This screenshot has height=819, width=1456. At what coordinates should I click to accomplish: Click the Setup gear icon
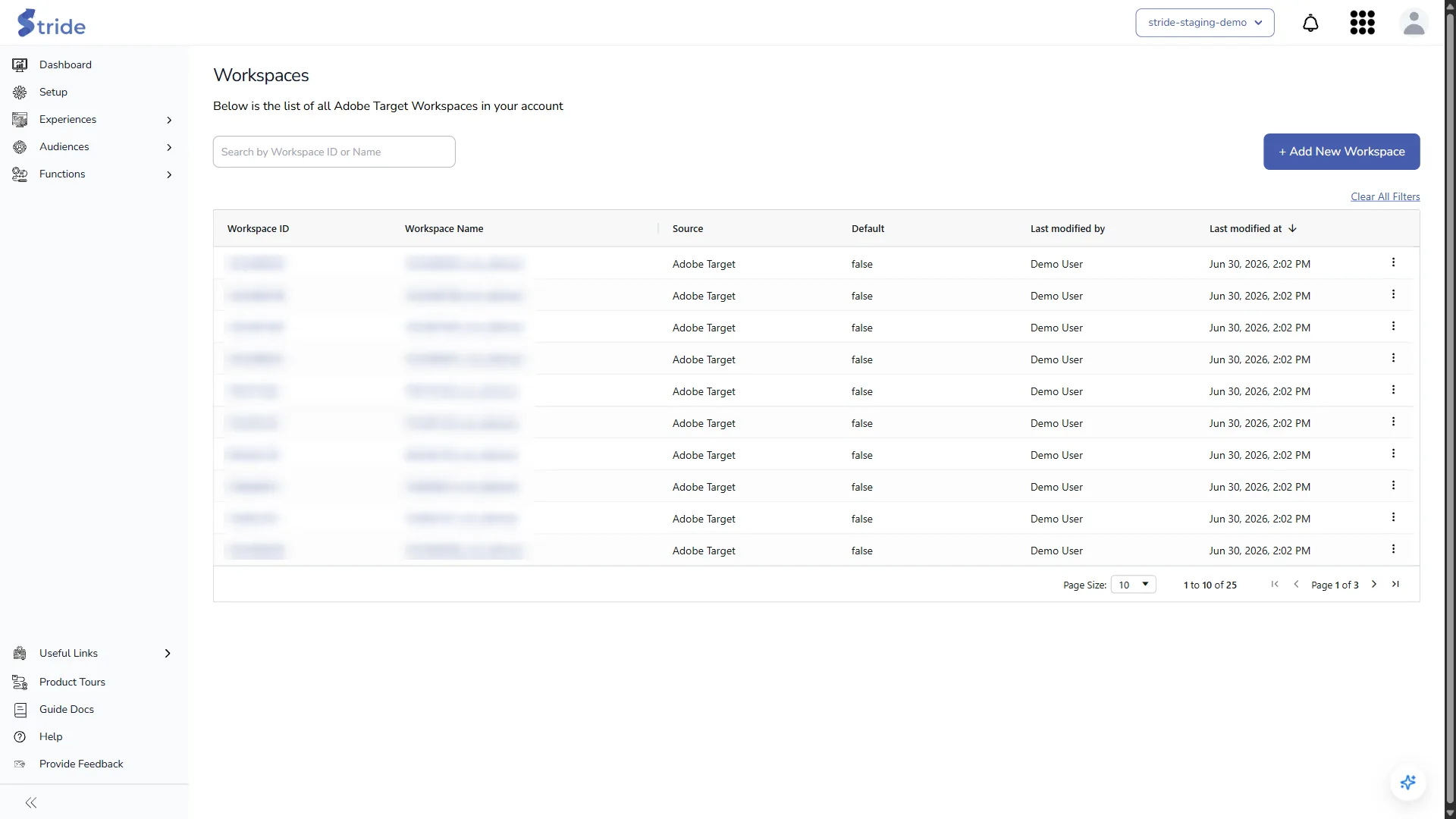coord(20,93)
